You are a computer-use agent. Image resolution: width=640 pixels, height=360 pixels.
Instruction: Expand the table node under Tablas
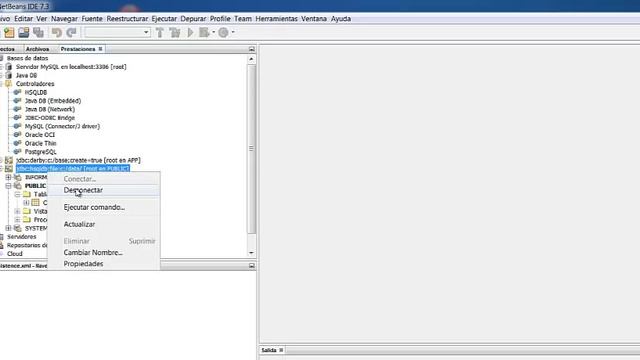click(x=26, y=202)
